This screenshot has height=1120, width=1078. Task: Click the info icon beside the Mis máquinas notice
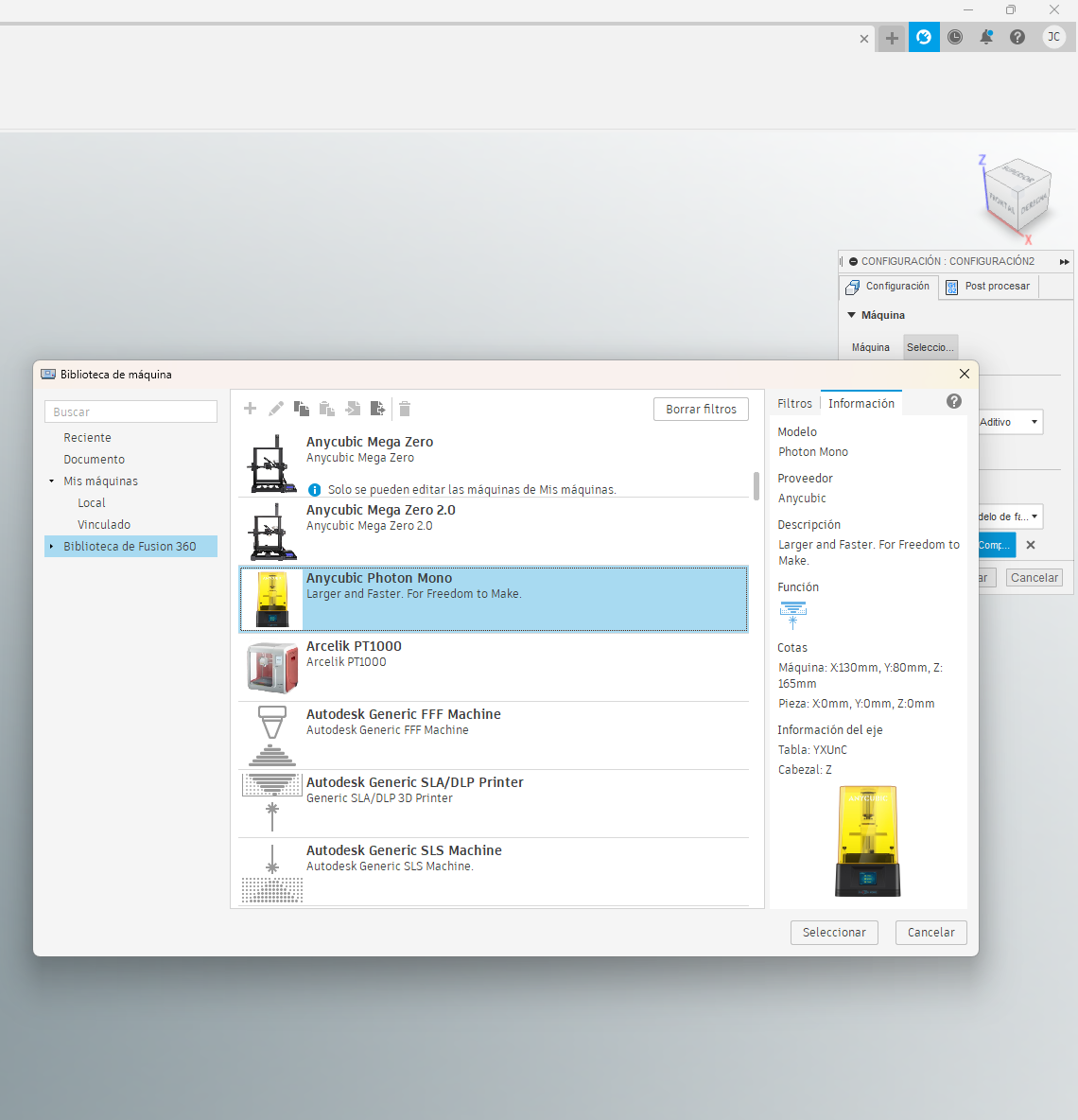pyautogui.click(x=314, y=490)
